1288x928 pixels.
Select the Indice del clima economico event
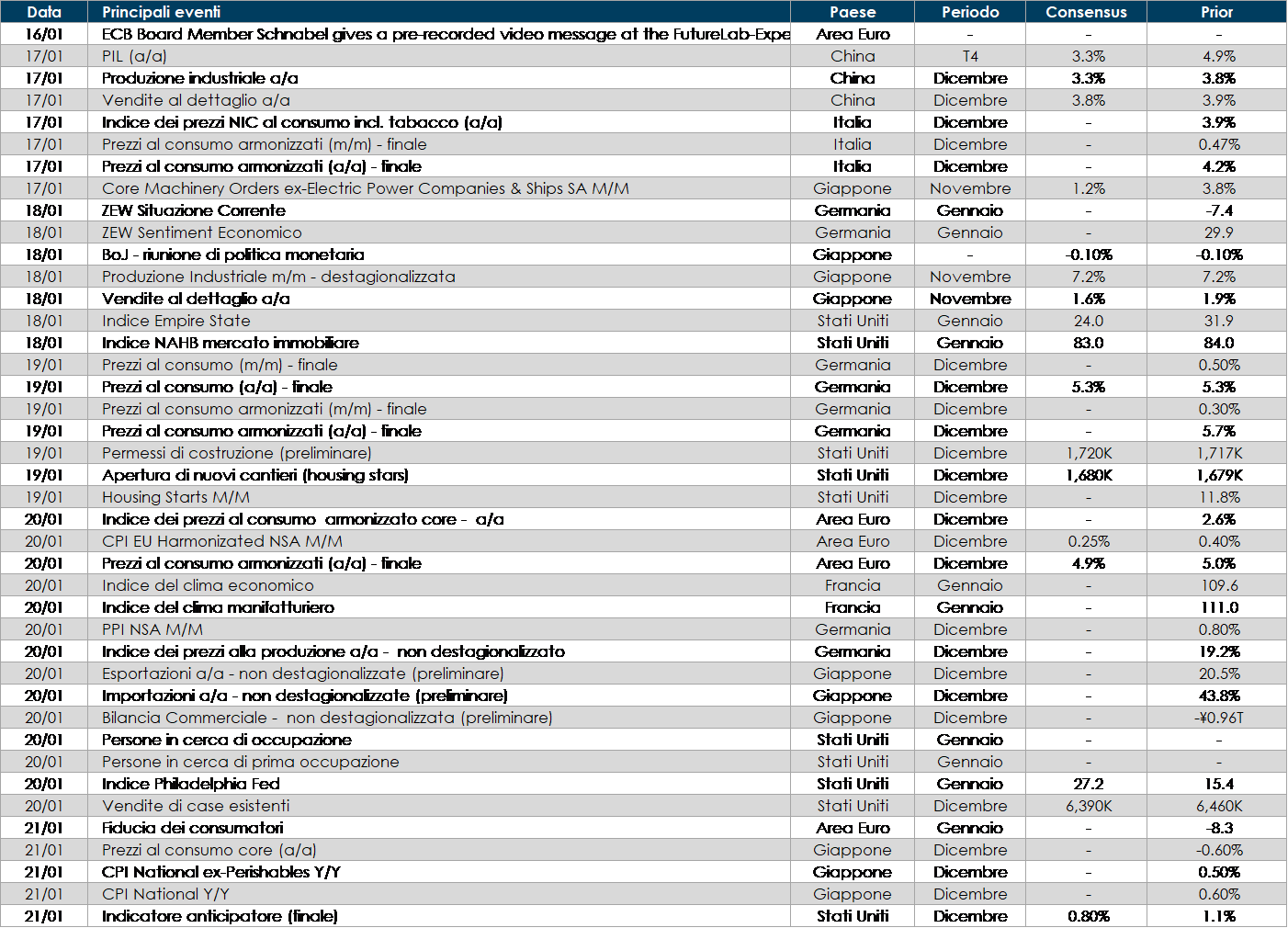pos(208,585)
